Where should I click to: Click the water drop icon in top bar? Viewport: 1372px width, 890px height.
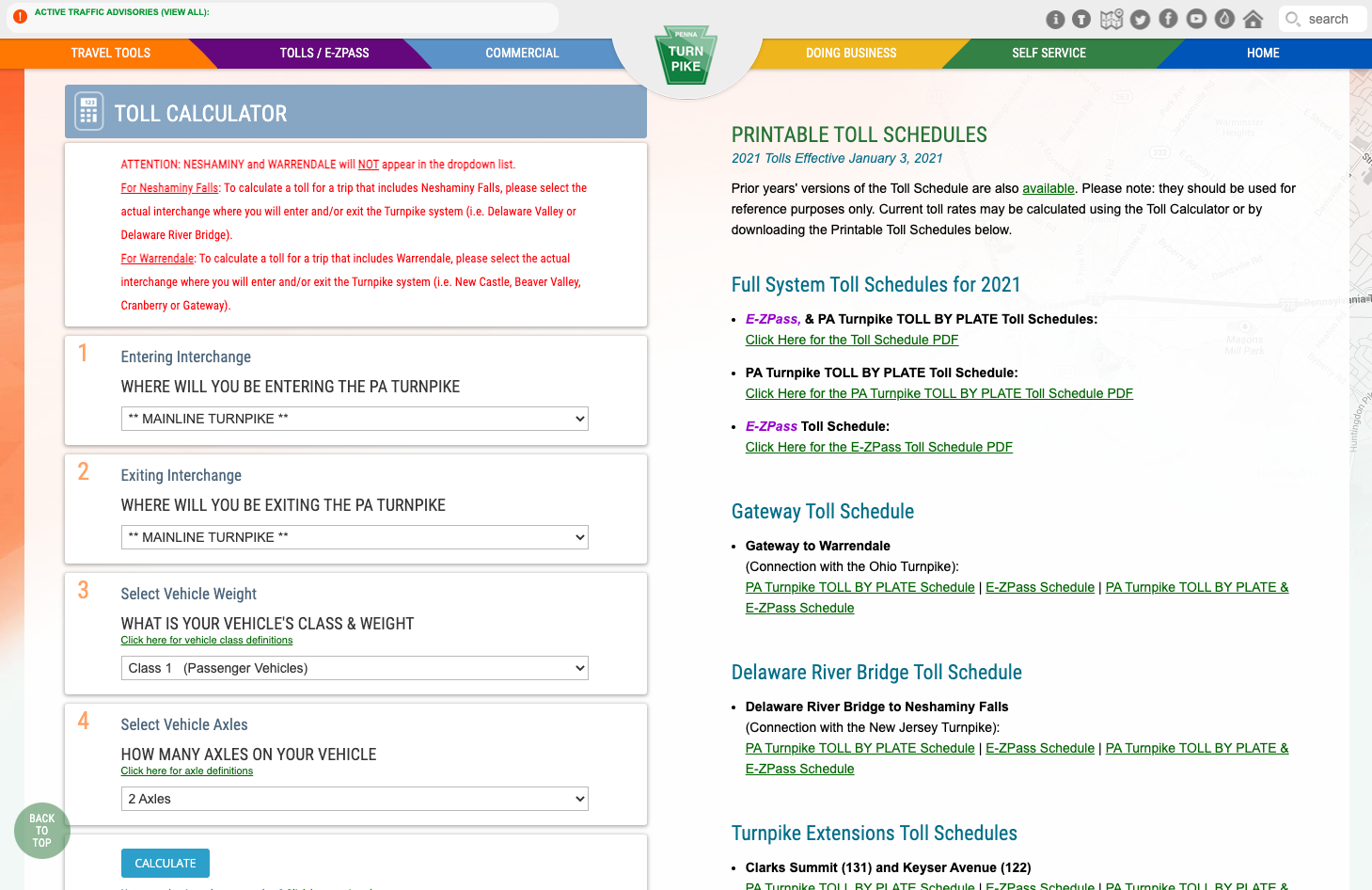pos(1224,19)
